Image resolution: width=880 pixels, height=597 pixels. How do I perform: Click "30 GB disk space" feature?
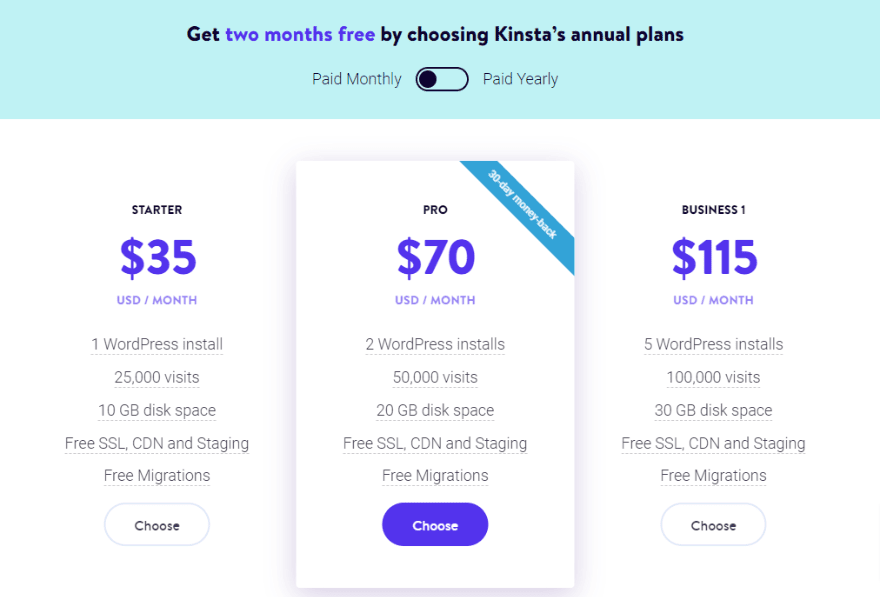(713, 410)
